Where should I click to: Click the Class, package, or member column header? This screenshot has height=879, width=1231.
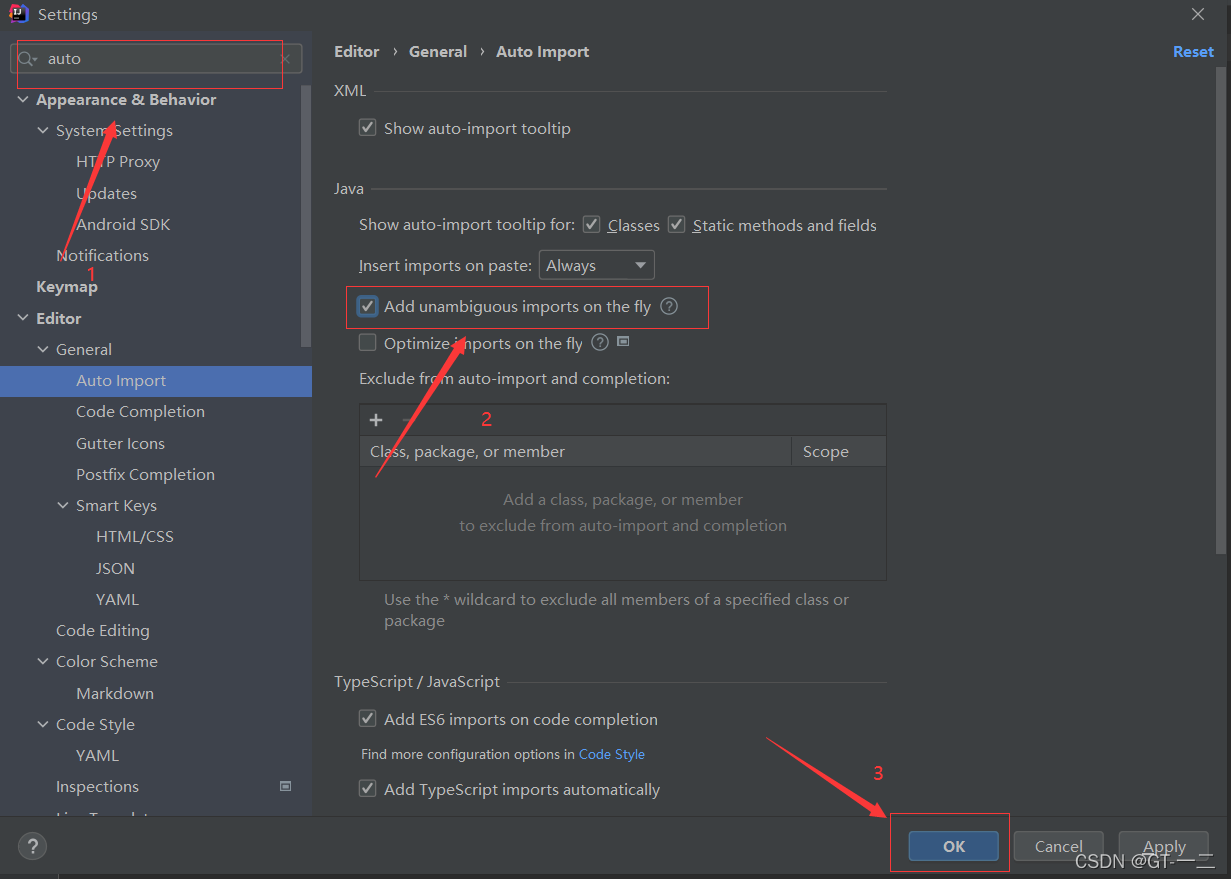coord(575,451)
